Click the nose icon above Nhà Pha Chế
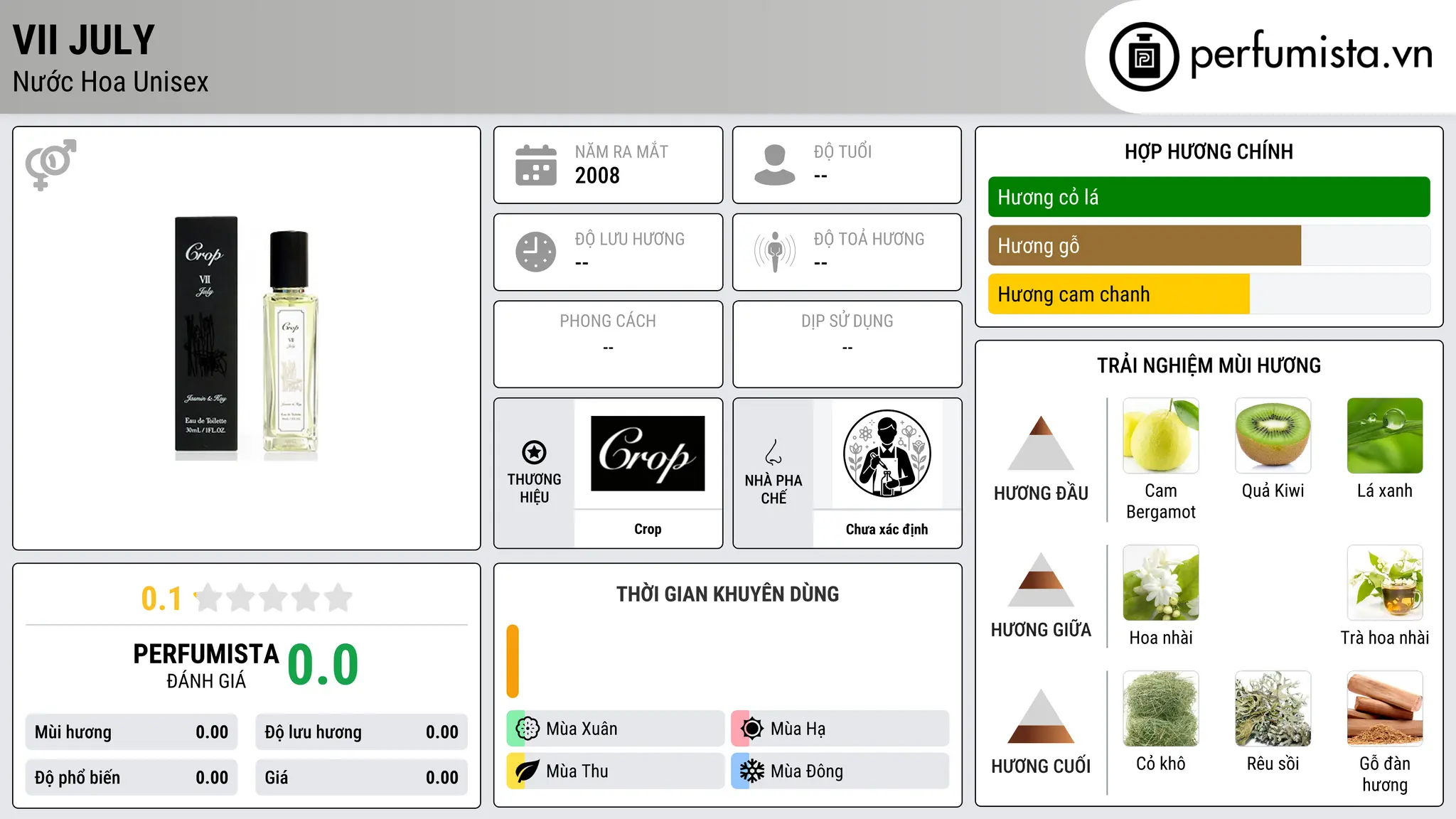The height and width of the screenshot is (819, 1456). (773, 451)
